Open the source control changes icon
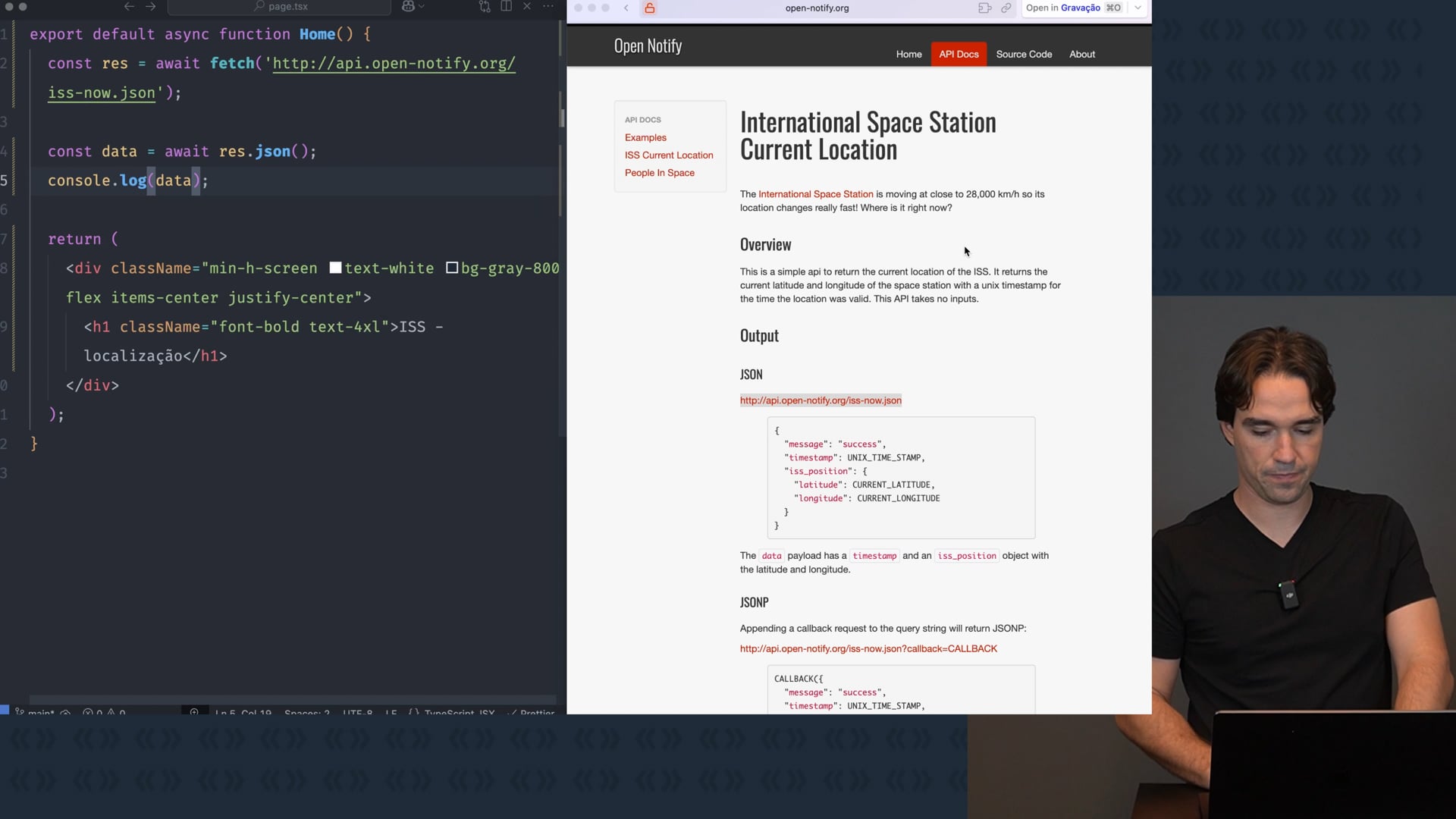Viewport: 1456px width, 819px height. point(485,6)
